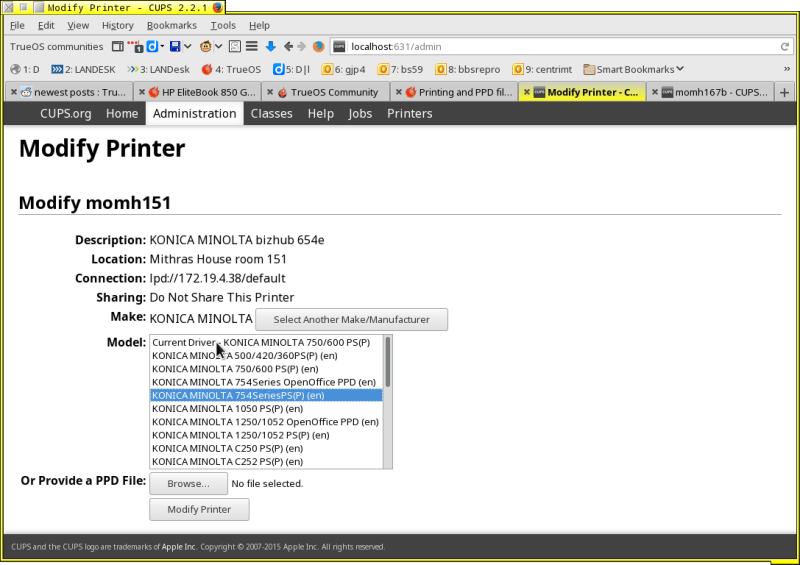Image resolution: width=800 pixels, height=565 pixels.
Task: Click 'Select Another Make/Manufacturer' button
Action: (352, 320)
